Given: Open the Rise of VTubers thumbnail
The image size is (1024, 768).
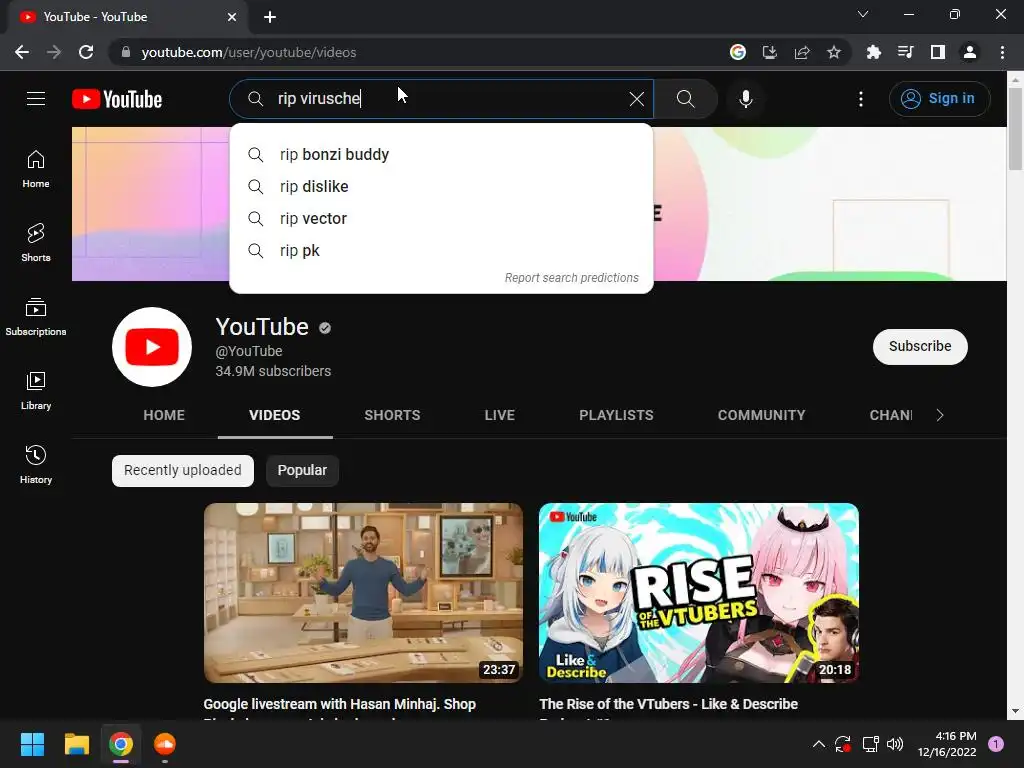Looking at the screenshot, I should click(x=699, y=593).
